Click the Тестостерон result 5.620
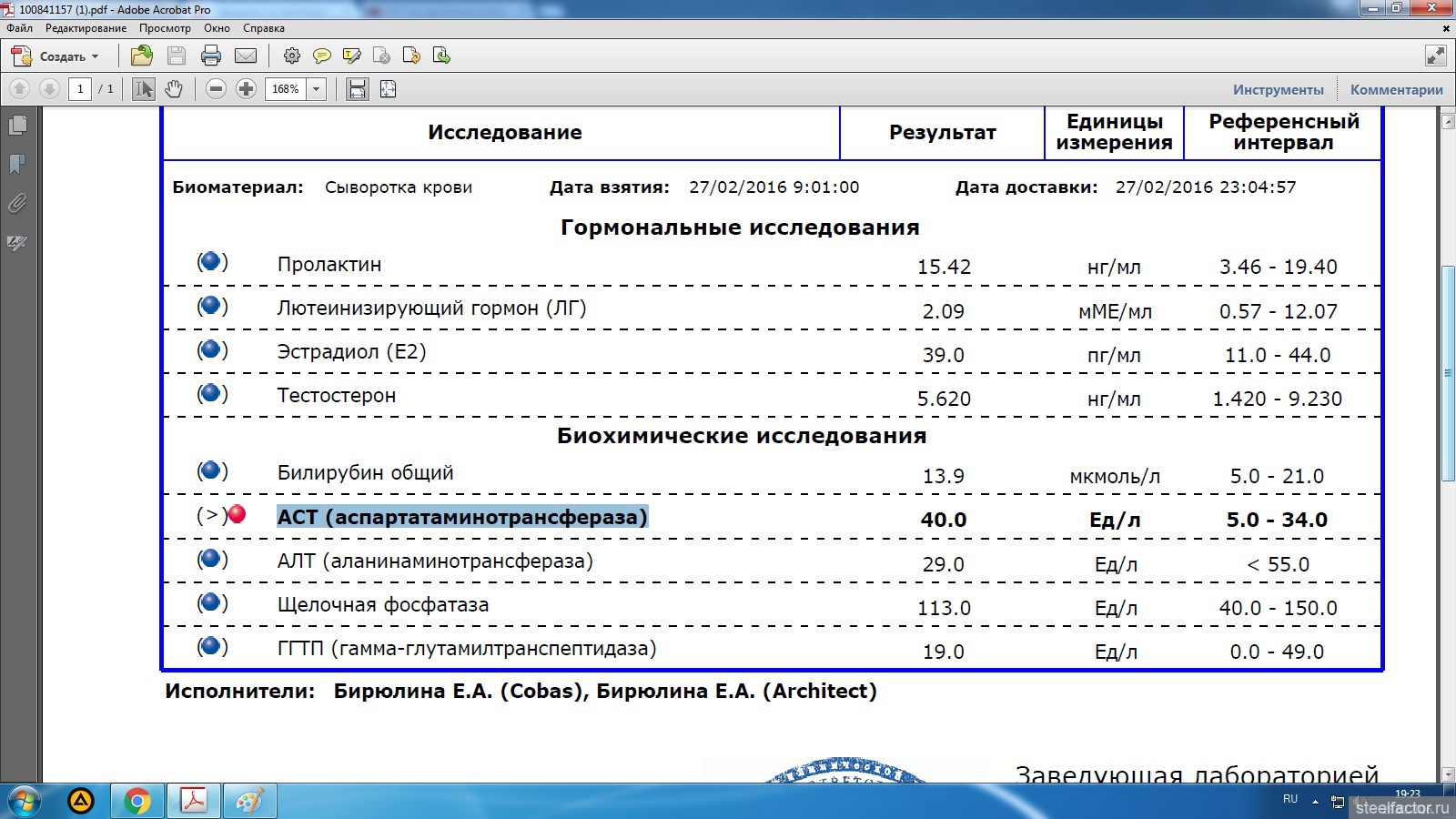Viewport: 1456px width, 819px height. (944, 399)
